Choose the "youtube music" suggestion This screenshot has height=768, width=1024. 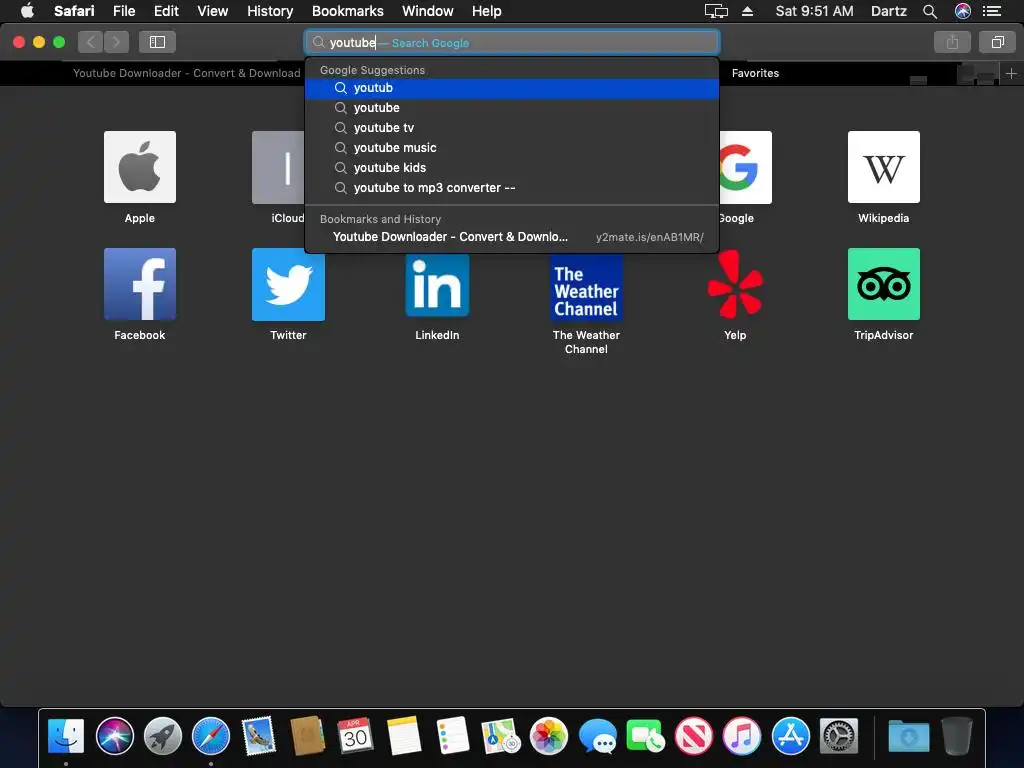tap(512, 148)
